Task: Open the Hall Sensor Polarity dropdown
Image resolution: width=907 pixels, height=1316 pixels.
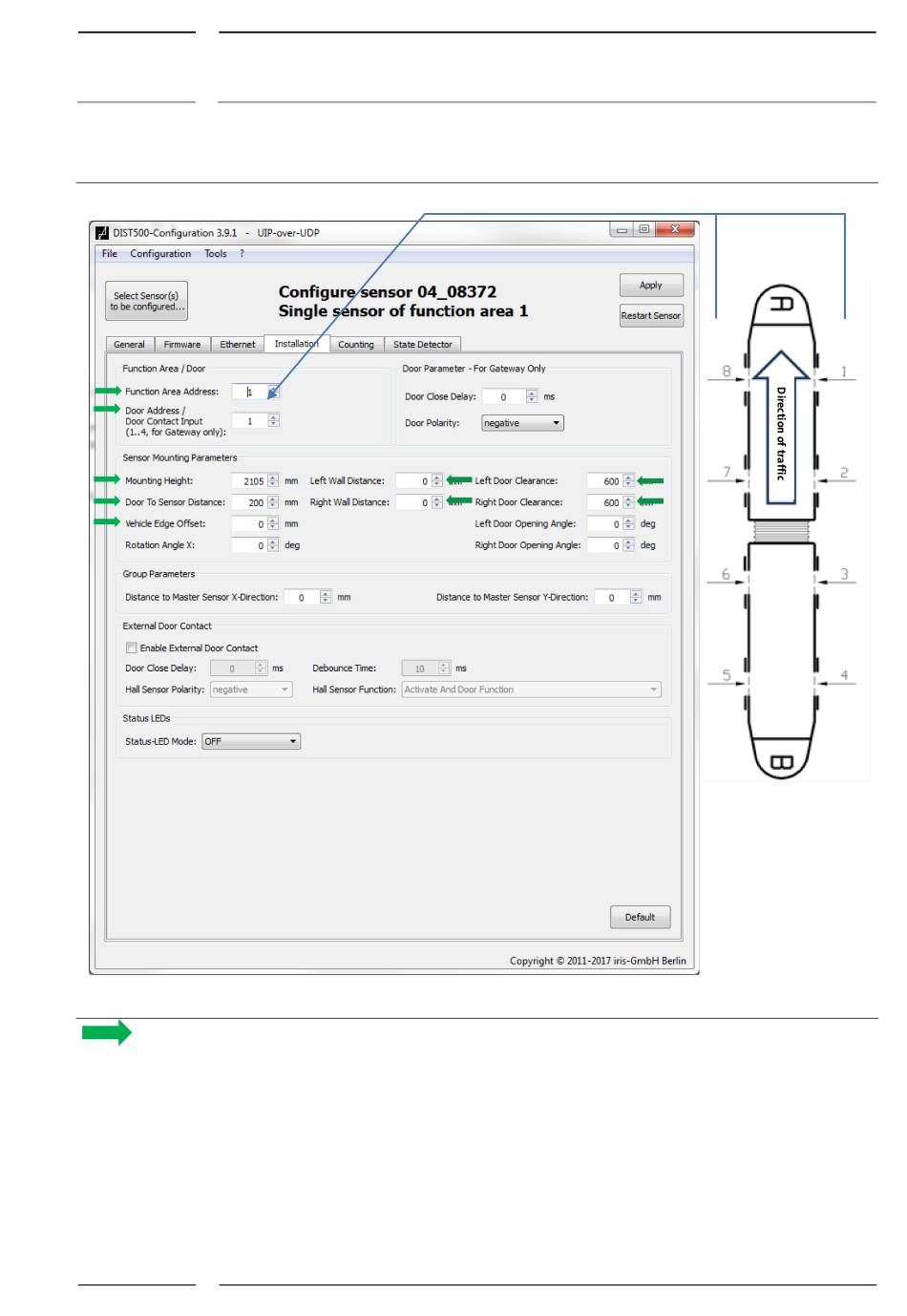Action: [x=251, y=690]
